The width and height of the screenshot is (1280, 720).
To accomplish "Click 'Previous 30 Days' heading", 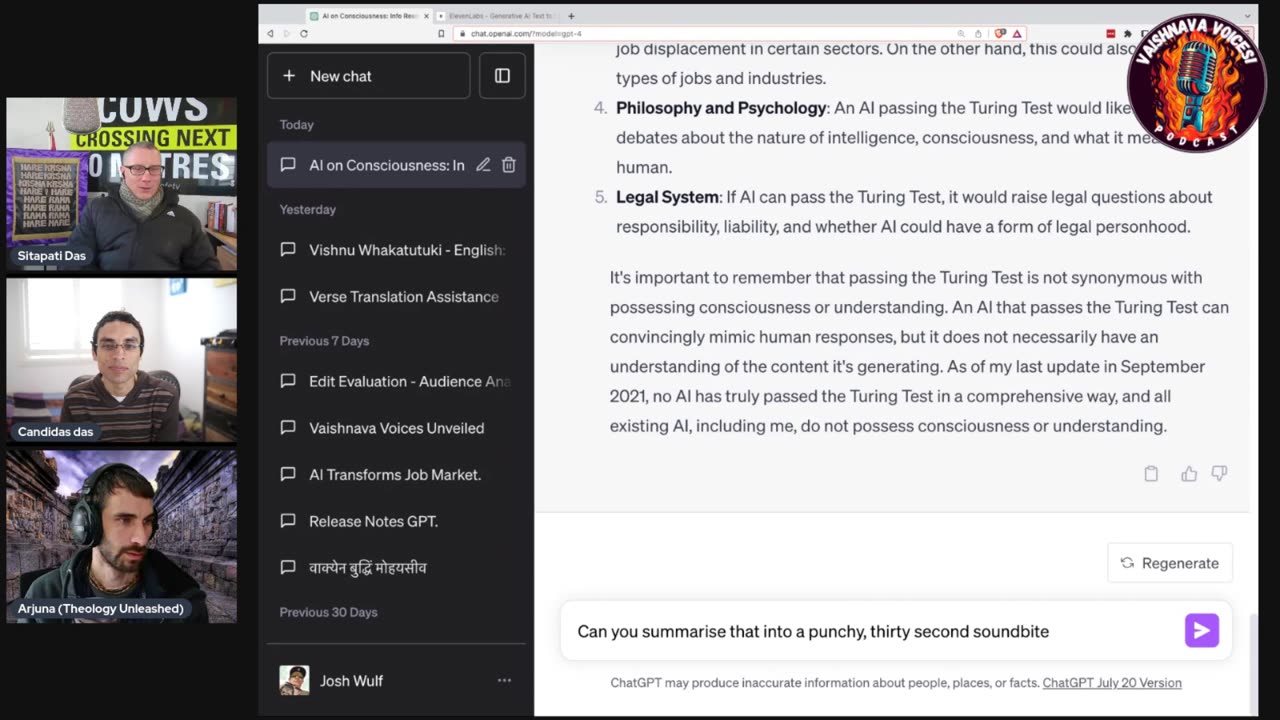I will click(328, 612).
